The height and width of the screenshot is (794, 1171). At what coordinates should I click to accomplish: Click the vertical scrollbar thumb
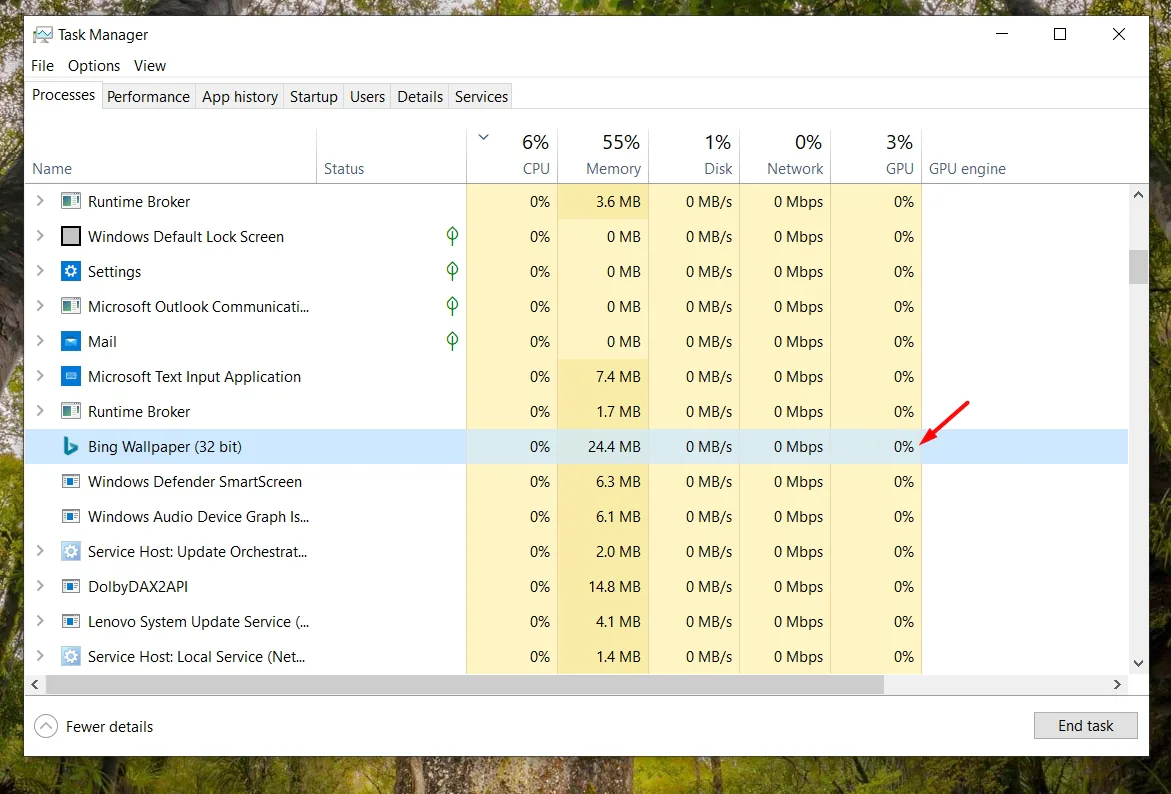tap(1138, 267)
